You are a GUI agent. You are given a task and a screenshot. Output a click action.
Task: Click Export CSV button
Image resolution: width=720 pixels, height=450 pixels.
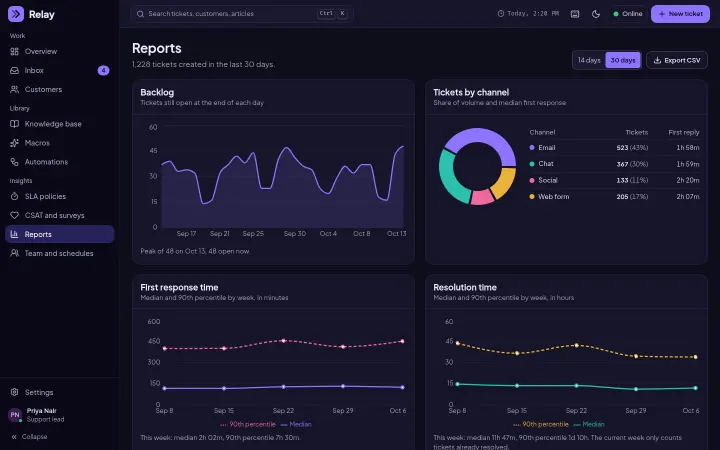click(677, 60)
